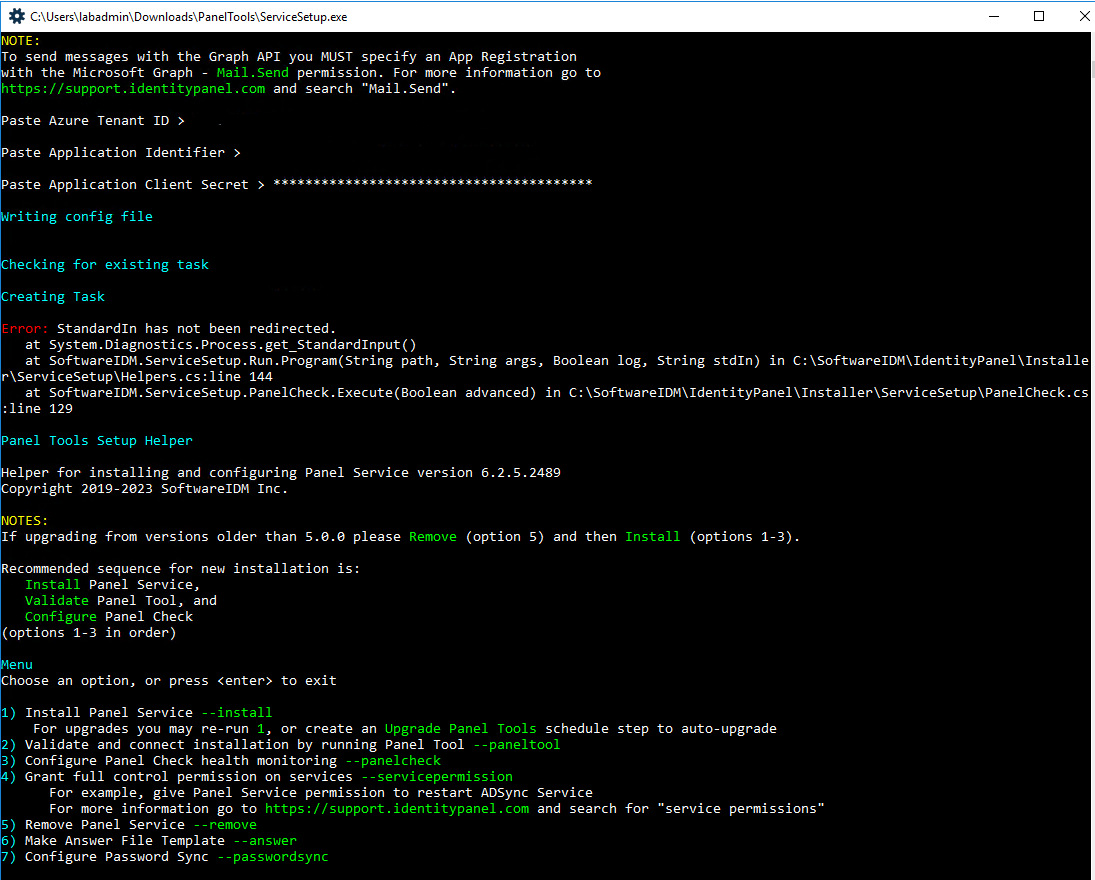Click the --remove flag text
The height and width of the screenshot is (880, 1095).
click(x=225, y=826)
